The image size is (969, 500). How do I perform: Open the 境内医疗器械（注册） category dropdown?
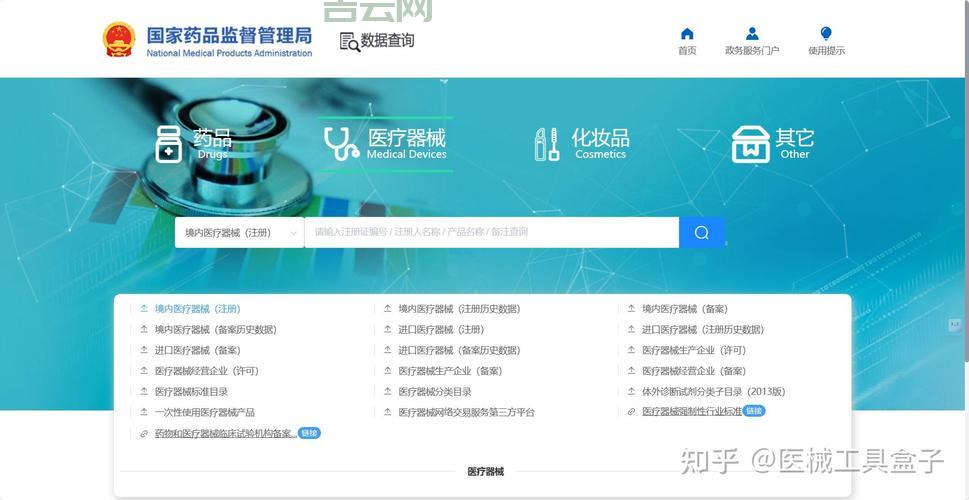239,232
